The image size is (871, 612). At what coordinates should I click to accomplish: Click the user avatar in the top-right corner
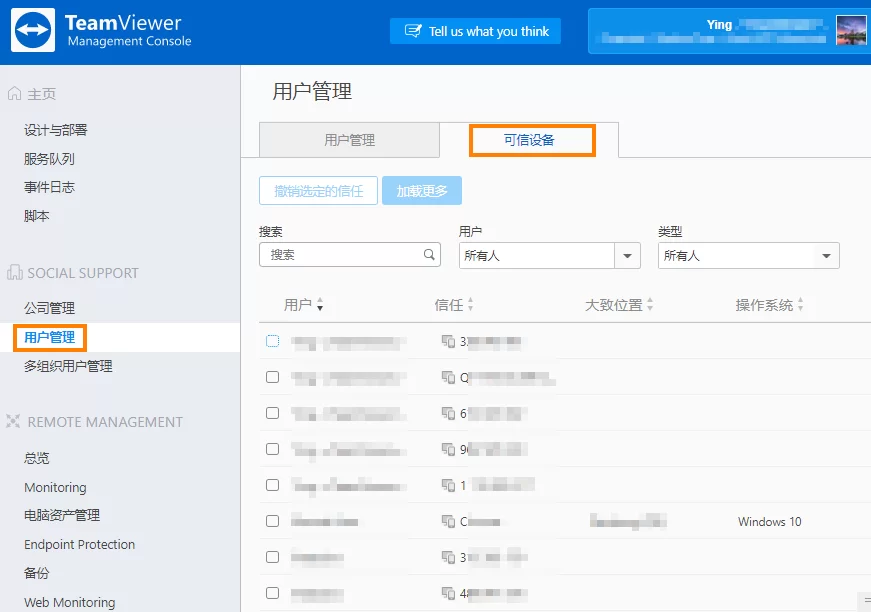[852, 31]
